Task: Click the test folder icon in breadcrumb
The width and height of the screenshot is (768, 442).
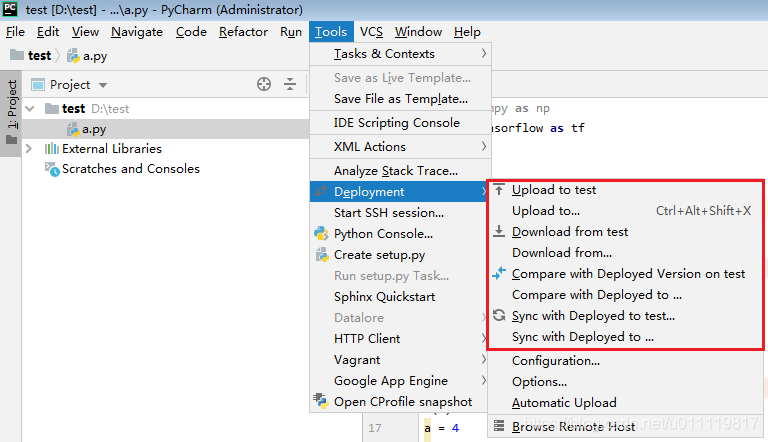Action: (x=17, y=54)
